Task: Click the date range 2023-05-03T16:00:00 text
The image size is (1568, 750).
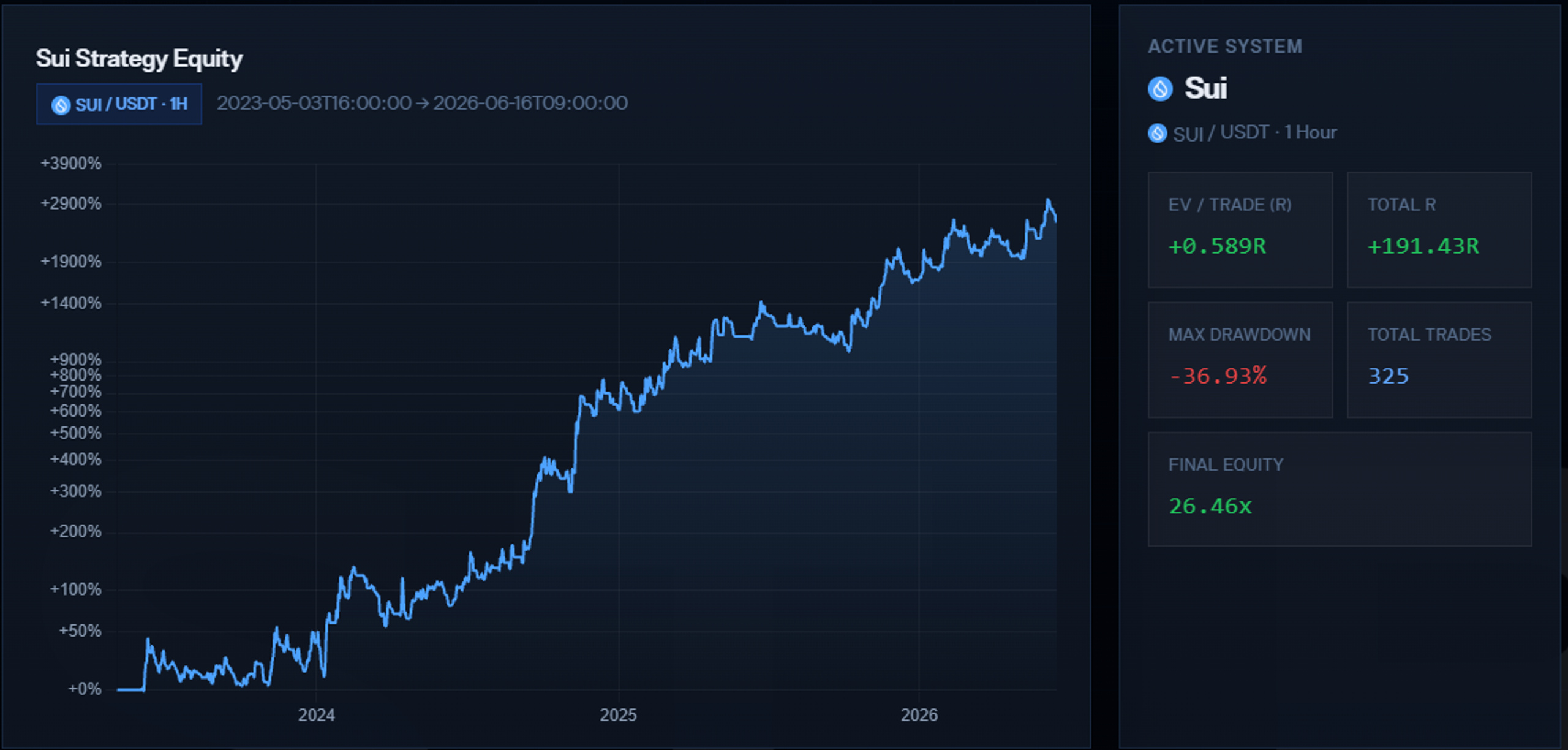Action: (314, 103)
